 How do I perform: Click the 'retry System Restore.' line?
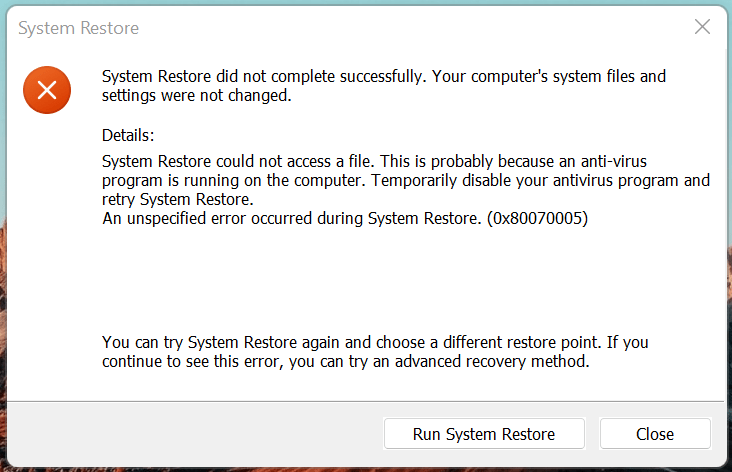pyautogui.click(x=178, y=200)
